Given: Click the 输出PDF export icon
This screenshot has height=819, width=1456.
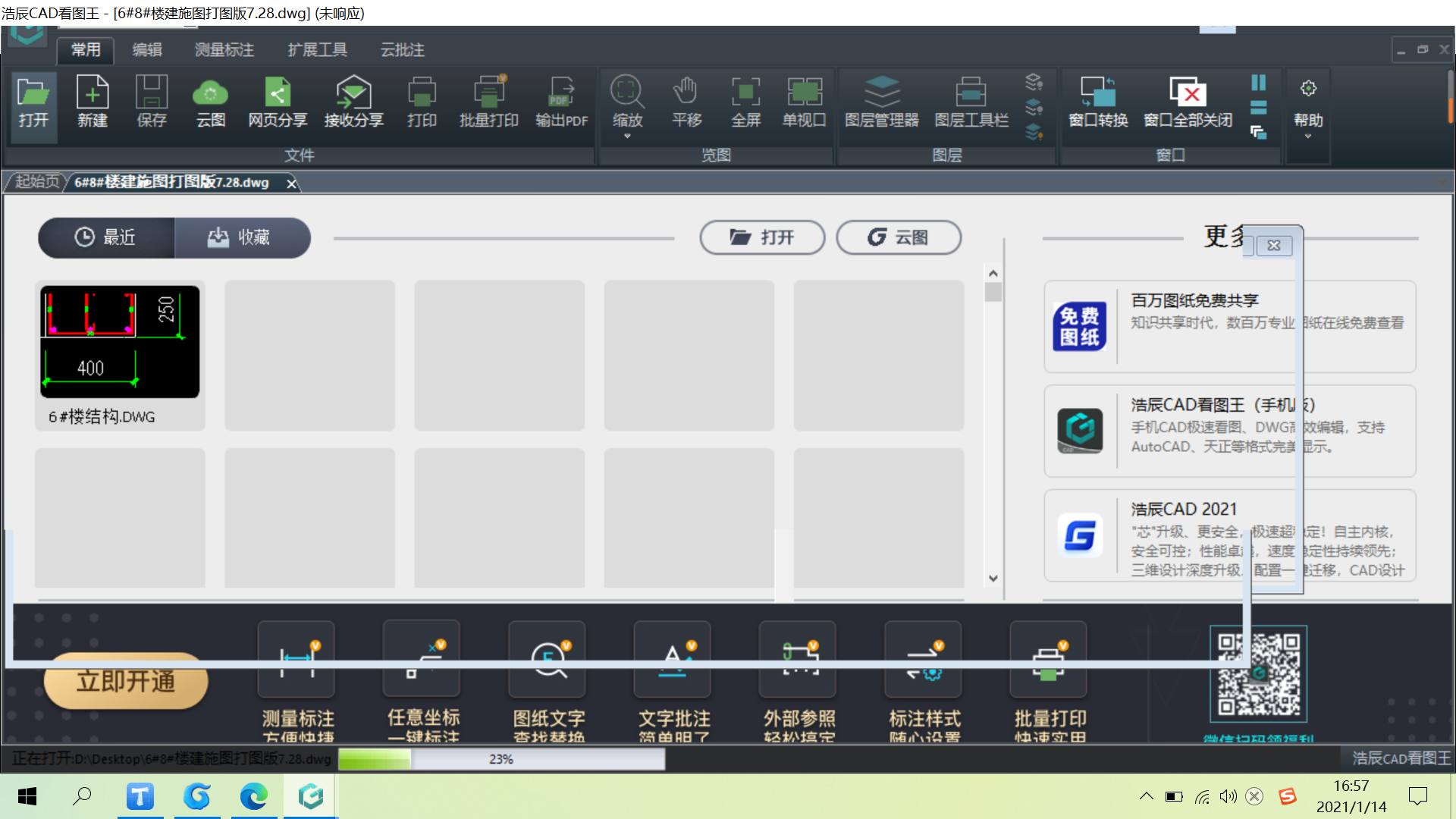Looking at the screenshot, I should coord(562,102).
